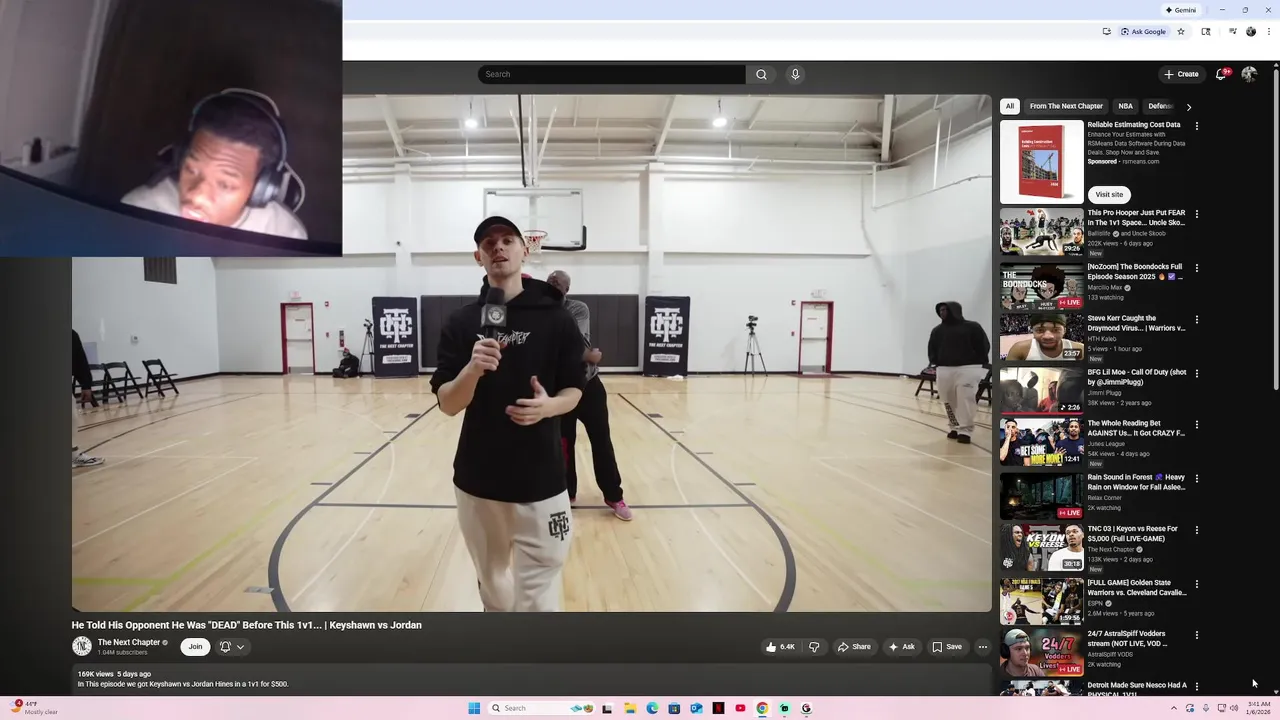This screenshot has width=1280, height=720.
Task: Focus the YouTube search field
Action: click(611, 74)
